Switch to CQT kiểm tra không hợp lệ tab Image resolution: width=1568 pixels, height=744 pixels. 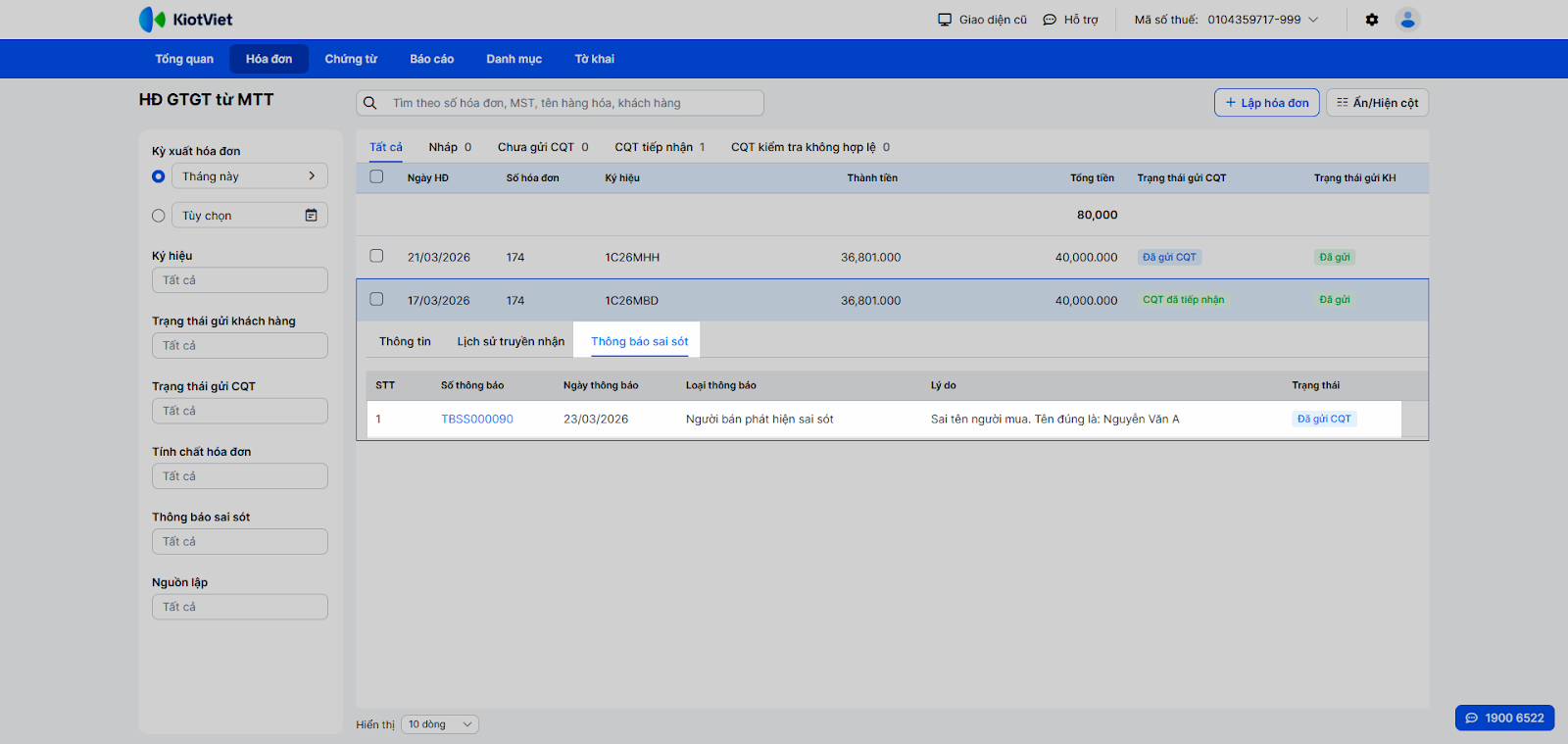tap(810, 147)
